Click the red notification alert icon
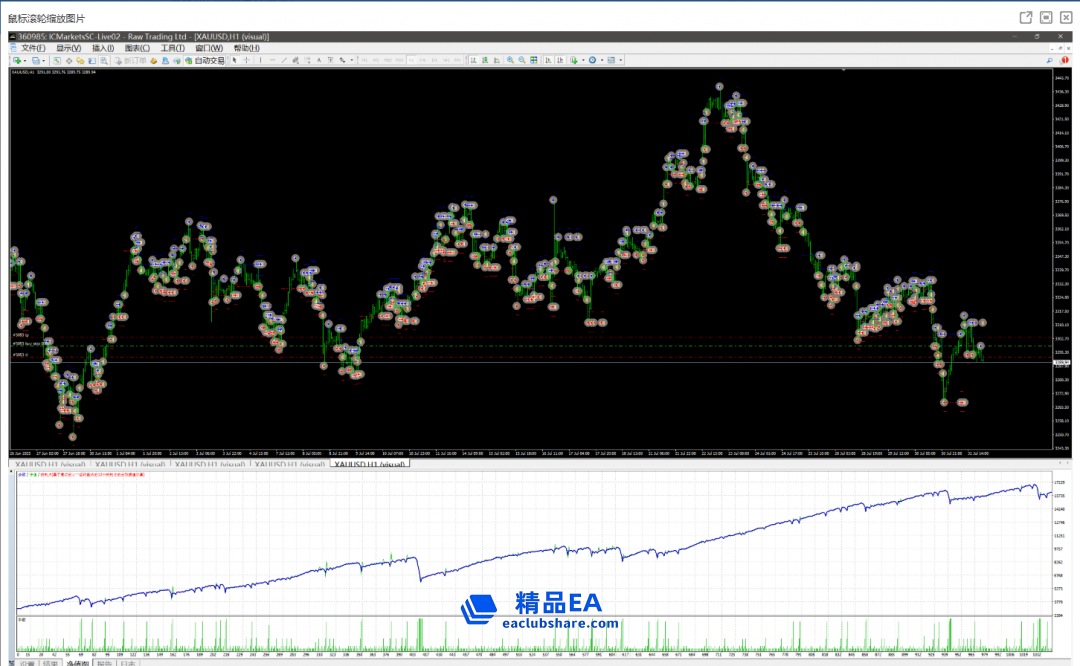This screenshot has width=1080, height=666. [1064, 60]
